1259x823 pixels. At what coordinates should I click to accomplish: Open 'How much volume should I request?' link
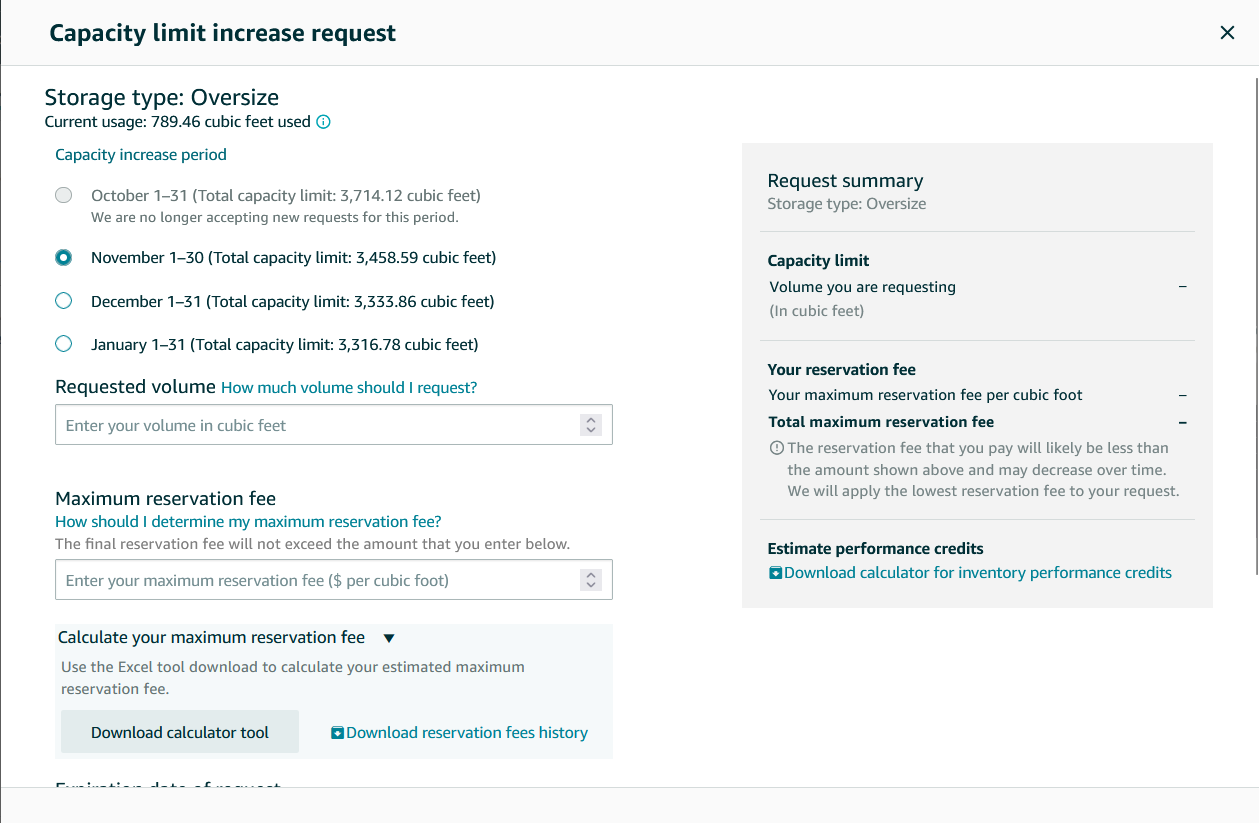point(349,387)
